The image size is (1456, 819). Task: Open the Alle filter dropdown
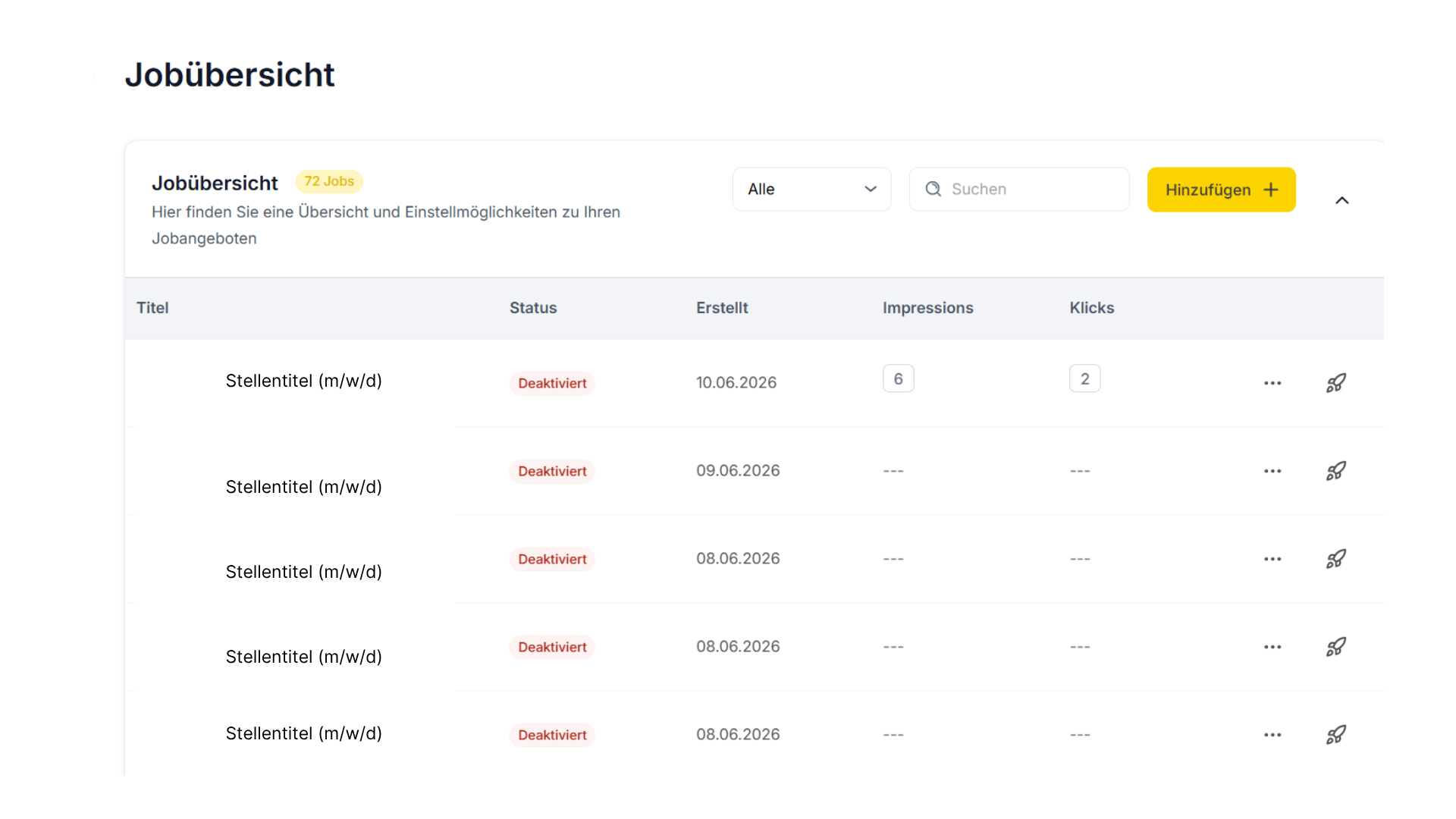811,189
